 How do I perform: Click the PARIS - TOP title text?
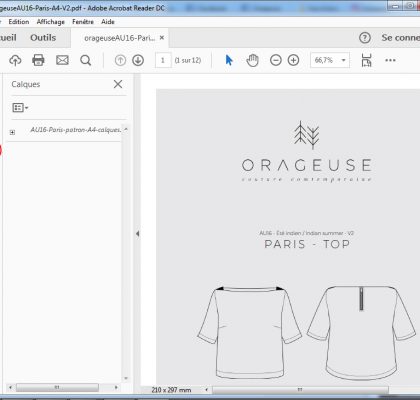(307, 244)
